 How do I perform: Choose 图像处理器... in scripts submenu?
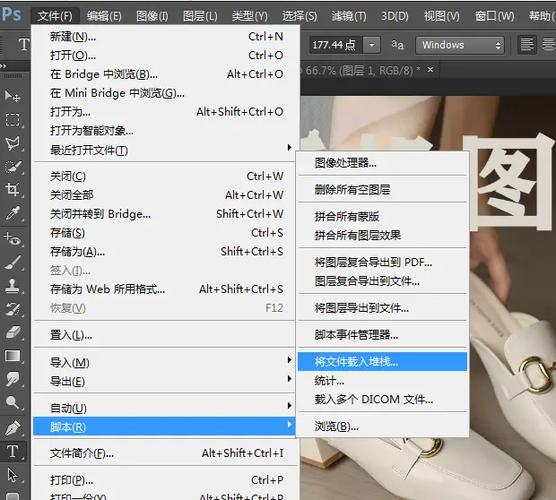382,163
